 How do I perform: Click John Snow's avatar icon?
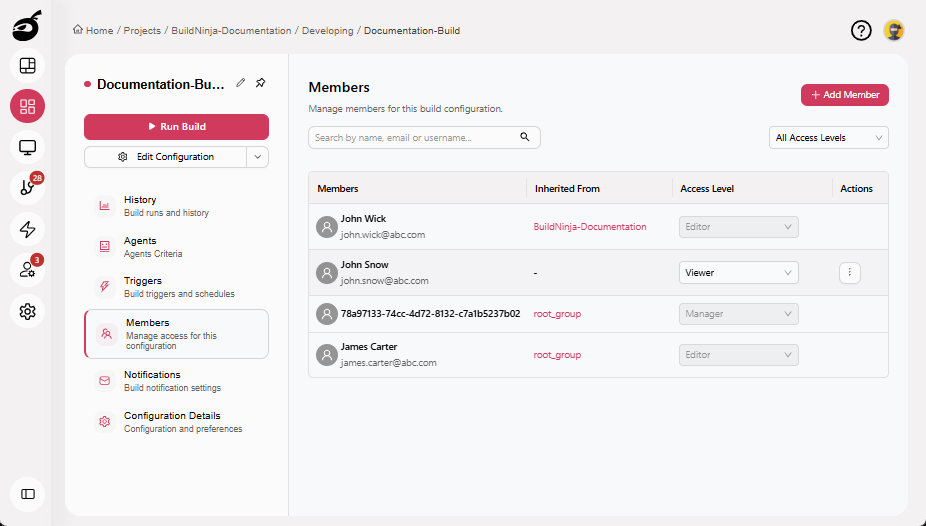tap(327, 273)
